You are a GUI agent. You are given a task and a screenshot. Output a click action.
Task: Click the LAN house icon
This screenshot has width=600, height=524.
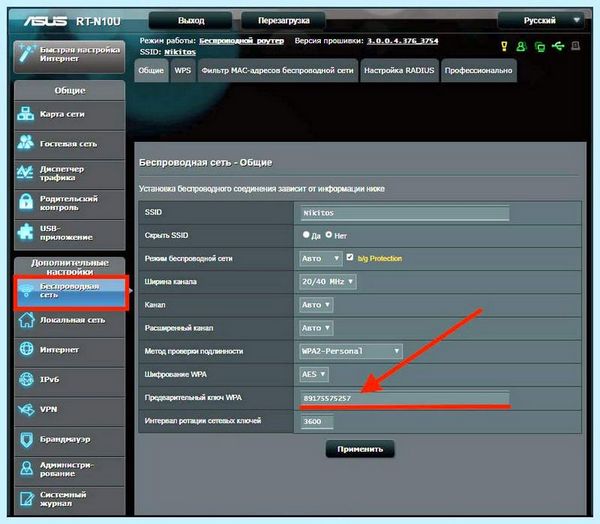(x=26, y=320)
